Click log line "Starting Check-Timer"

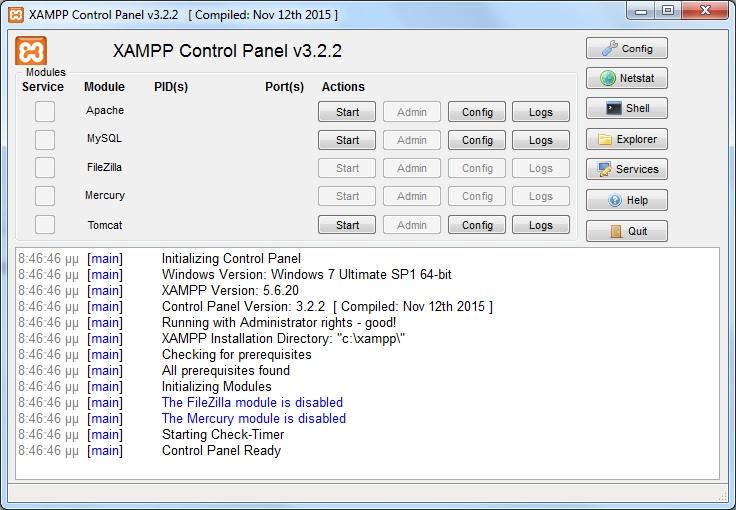point(223,434)
